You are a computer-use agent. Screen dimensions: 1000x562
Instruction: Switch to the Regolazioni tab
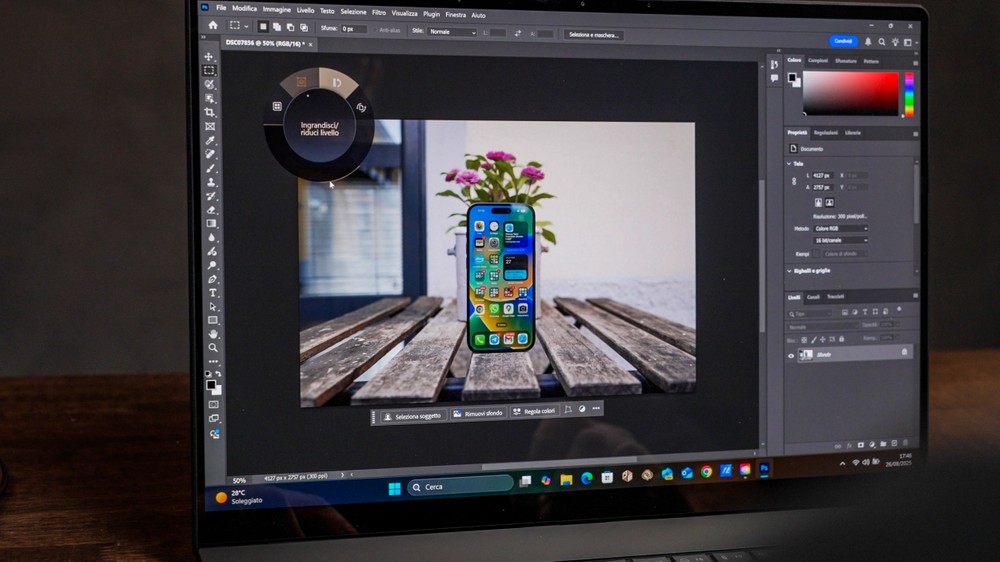[826, 133]
